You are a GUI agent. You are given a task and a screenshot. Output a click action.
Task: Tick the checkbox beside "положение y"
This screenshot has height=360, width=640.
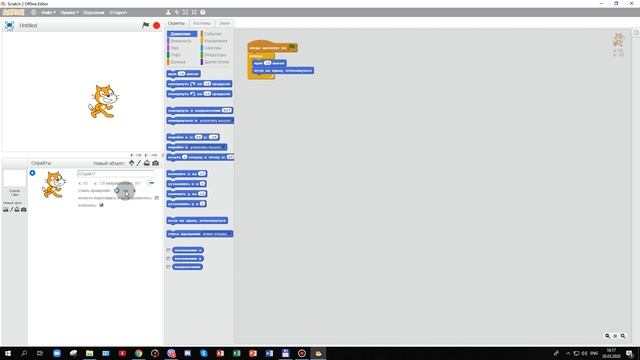click(168, 258)
